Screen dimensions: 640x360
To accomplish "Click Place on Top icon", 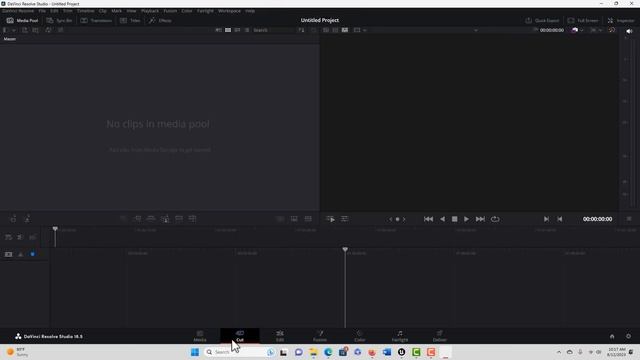I will coord(179,219).
